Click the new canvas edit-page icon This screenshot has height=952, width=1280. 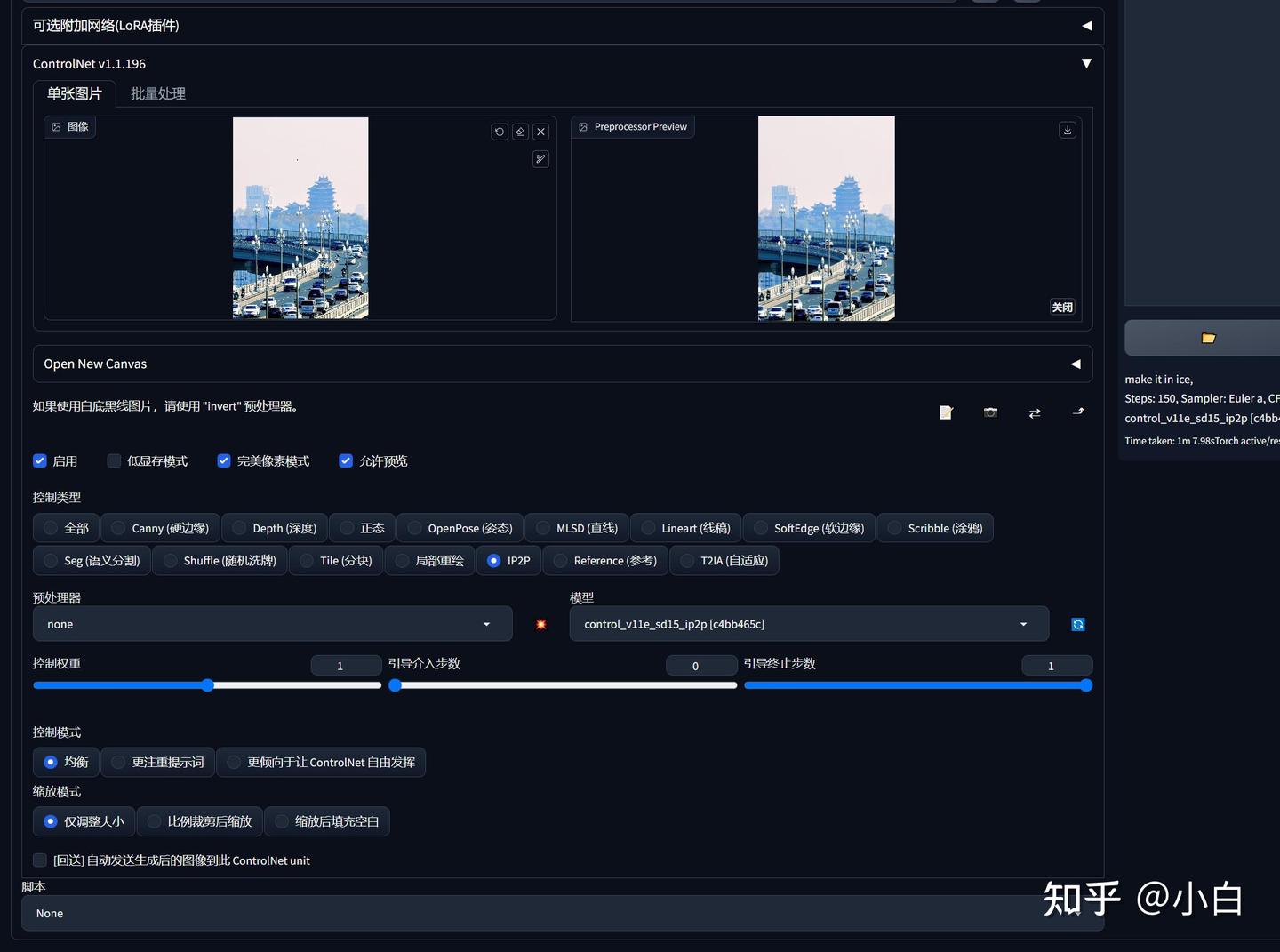[x=946, y=412]
